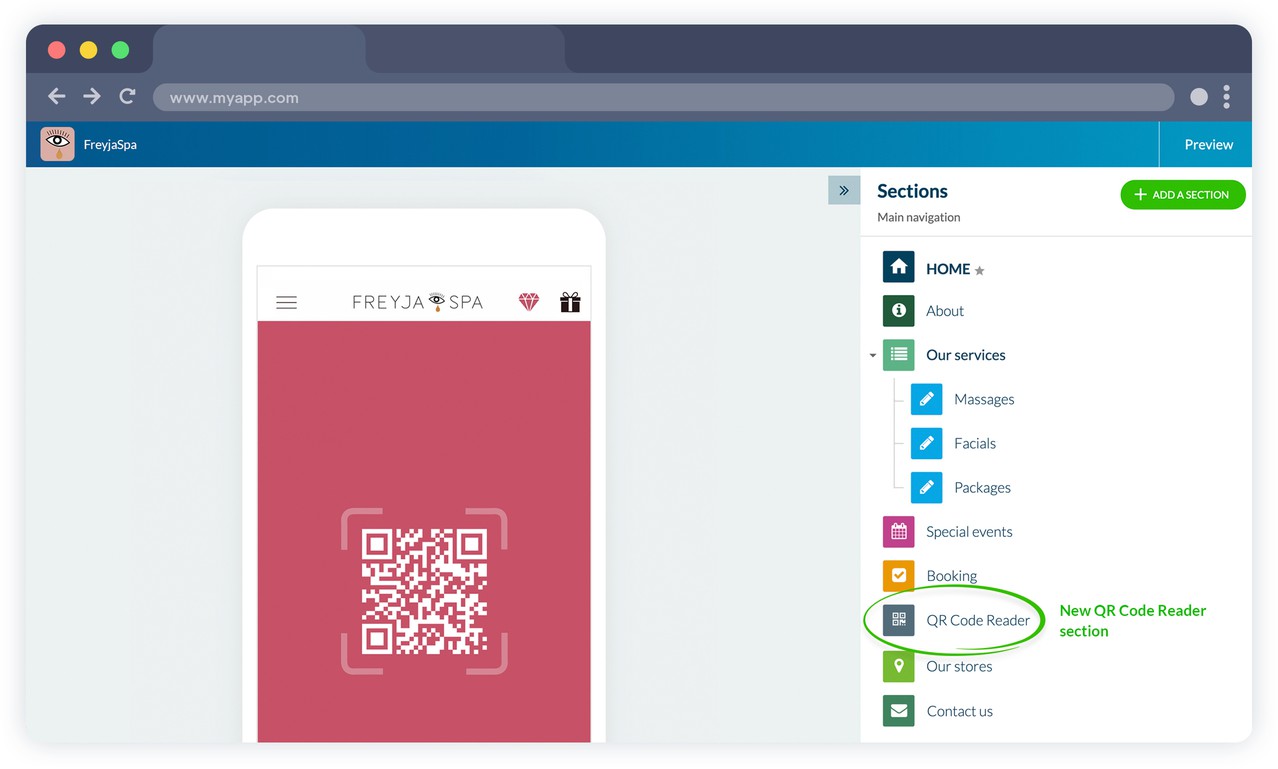Click the QR code scanner frame in preview
Viewport: 1278px width, 769px height.
[424, 591]
